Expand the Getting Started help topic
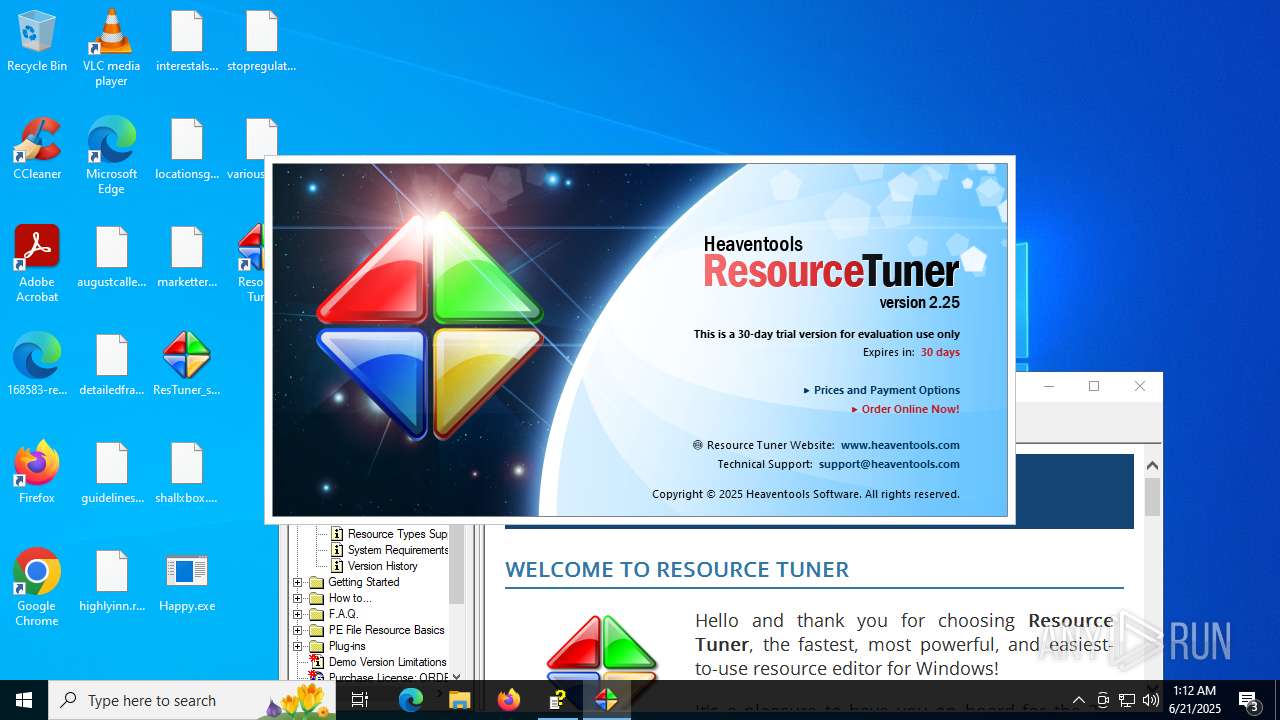Image resolution: width=1280 pixels, height=720 pixels. 297,582
